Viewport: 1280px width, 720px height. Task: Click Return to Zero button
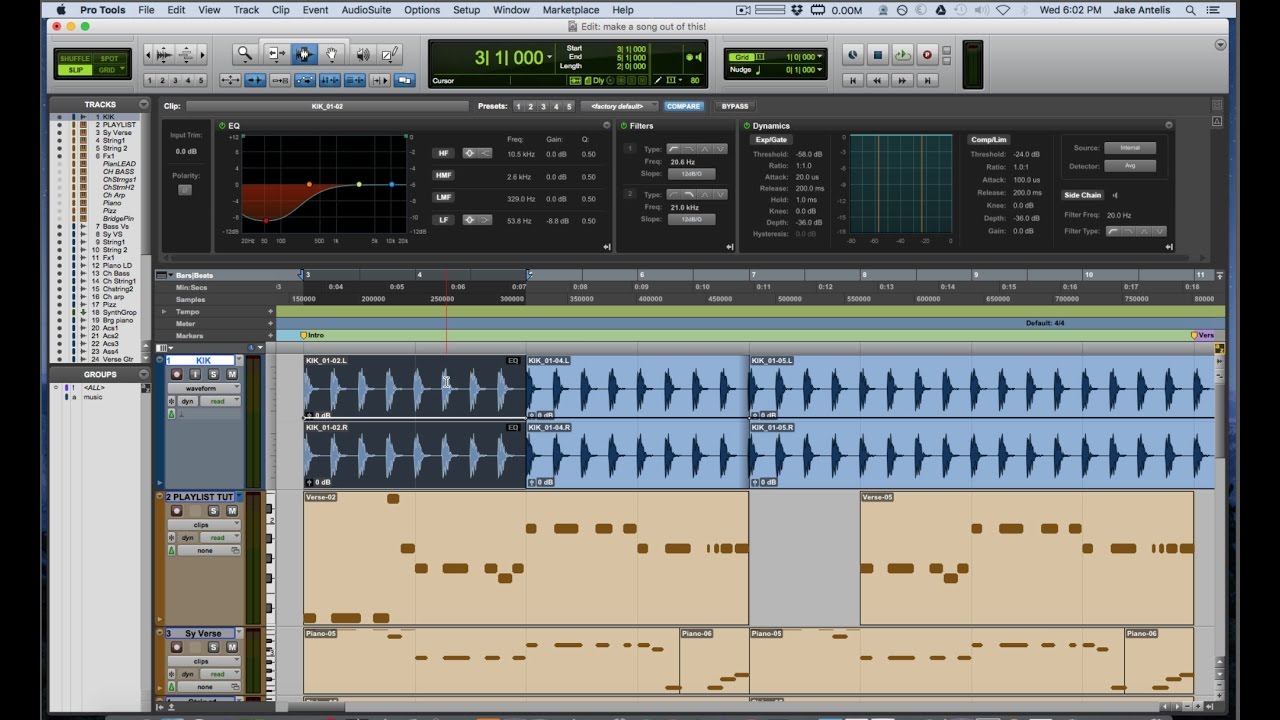[x=852, y=80]
